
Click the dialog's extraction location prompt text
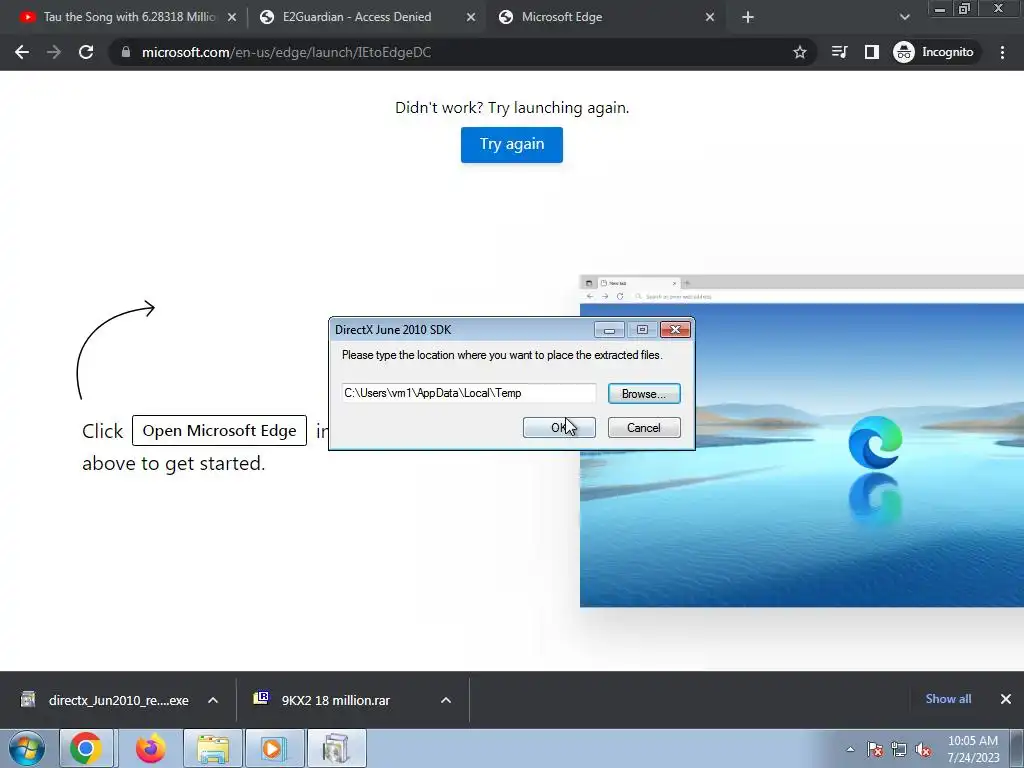[x=502, y=355]
